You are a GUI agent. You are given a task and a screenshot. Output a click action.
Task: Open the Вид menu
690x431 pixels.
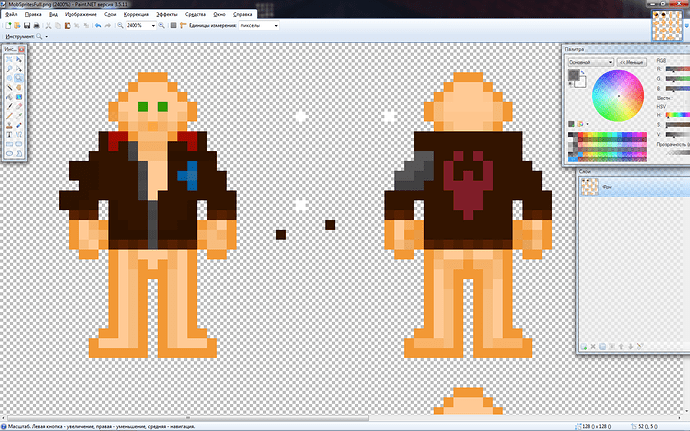[x=53, y=15]
